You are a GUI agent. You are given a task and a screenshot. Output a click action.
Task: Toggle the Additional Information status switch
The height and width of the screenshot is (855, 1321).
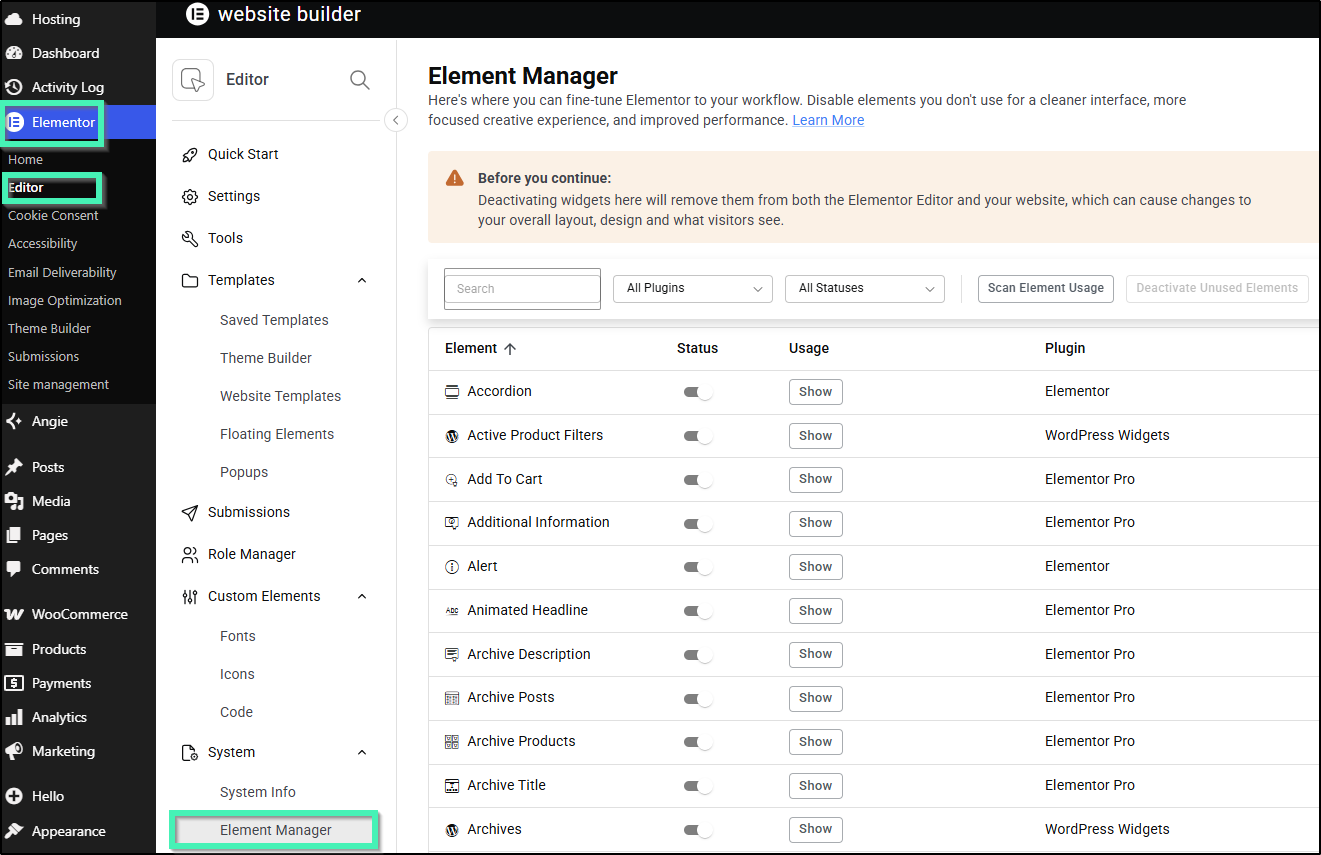(x=698, y=523)
